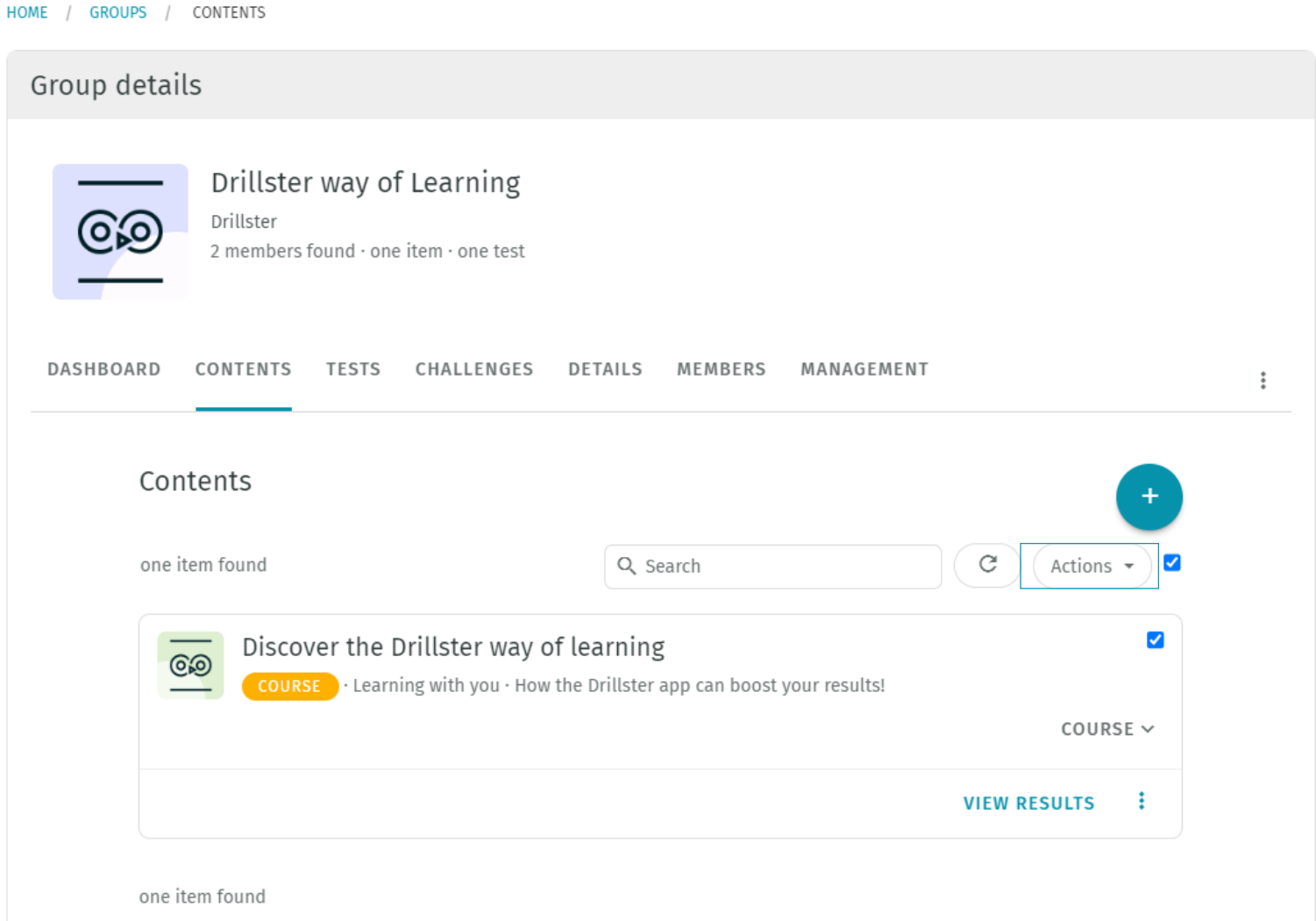1316x921 pixels.
Task: Click the HOME breadcrumb link
Action: [27, 12]
